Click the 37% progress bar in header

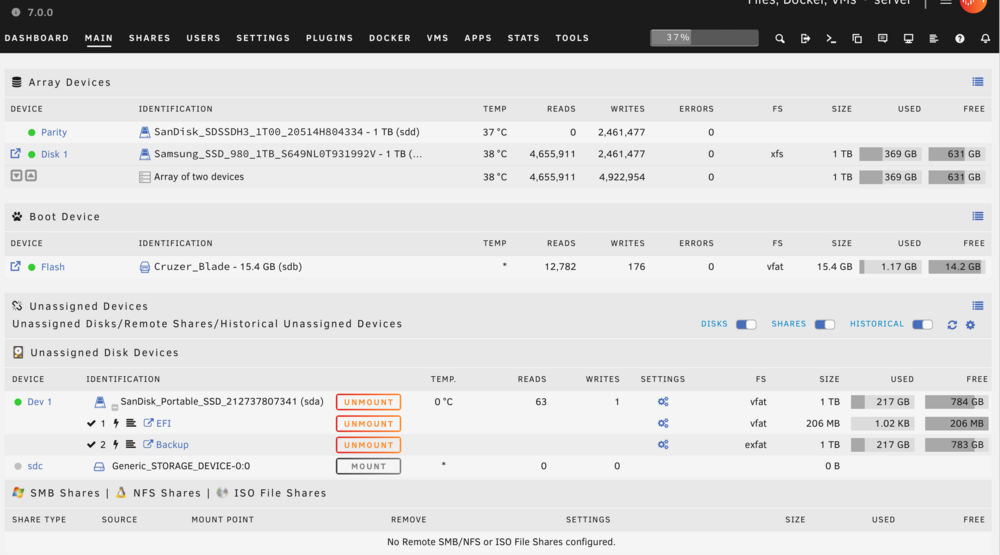click(704, 38)
